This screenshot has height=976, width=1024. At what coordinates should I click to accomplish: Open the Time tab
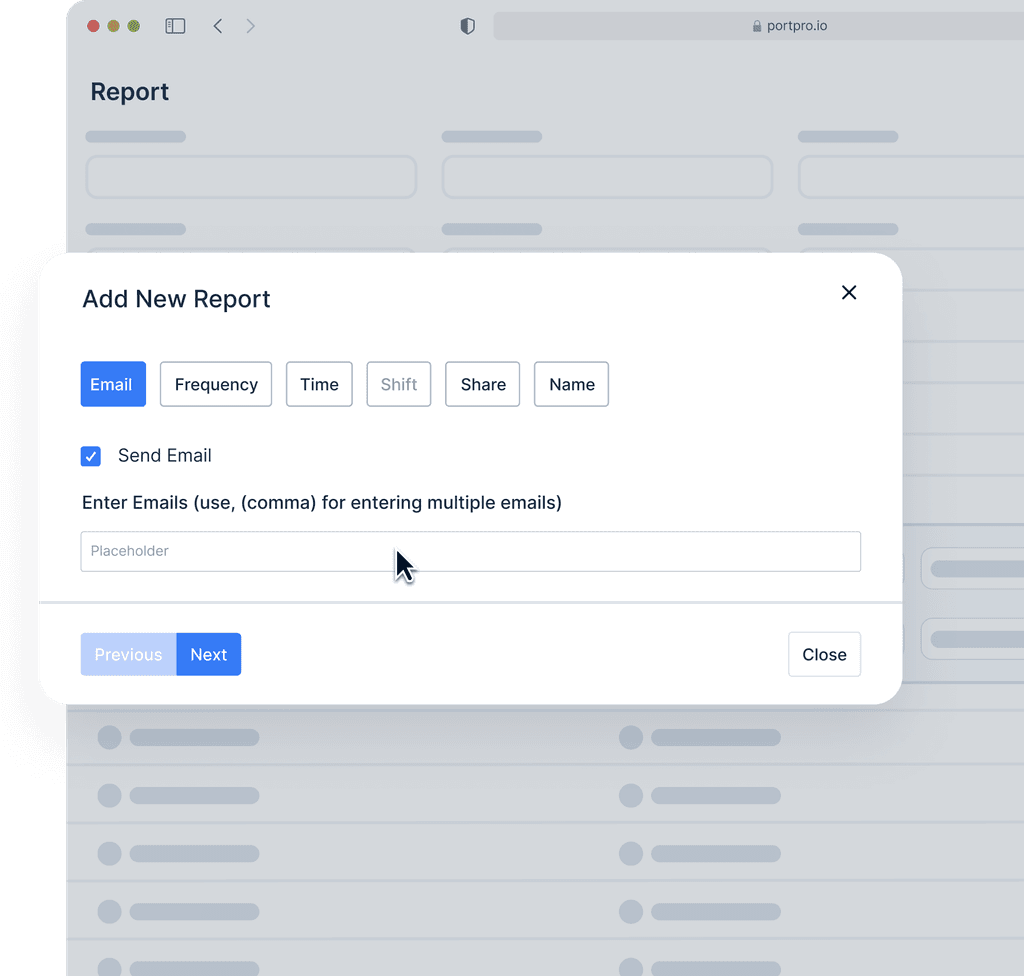(x=319, y=384)
